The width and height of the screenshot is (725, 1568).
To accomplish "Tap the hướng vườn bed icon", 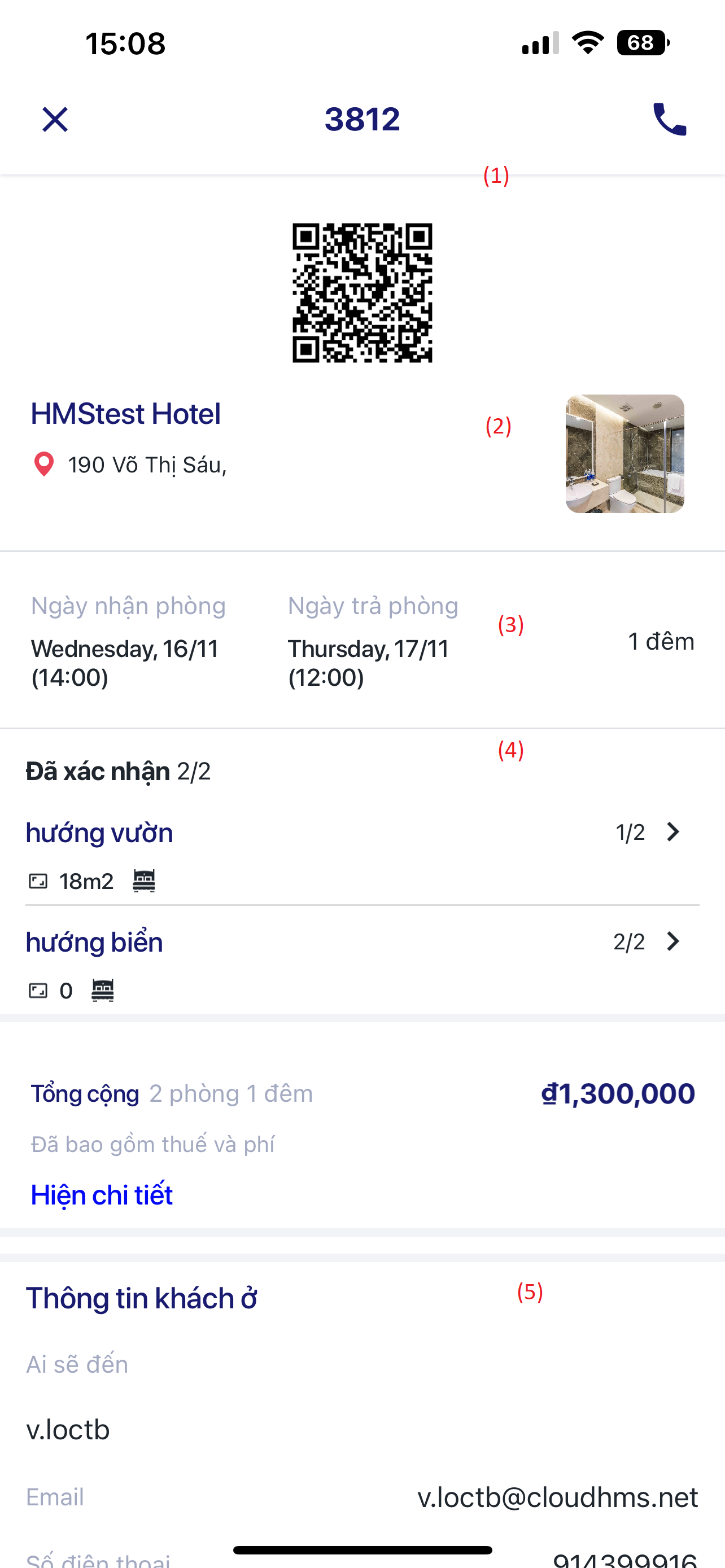I will click(x=145, y=881).
